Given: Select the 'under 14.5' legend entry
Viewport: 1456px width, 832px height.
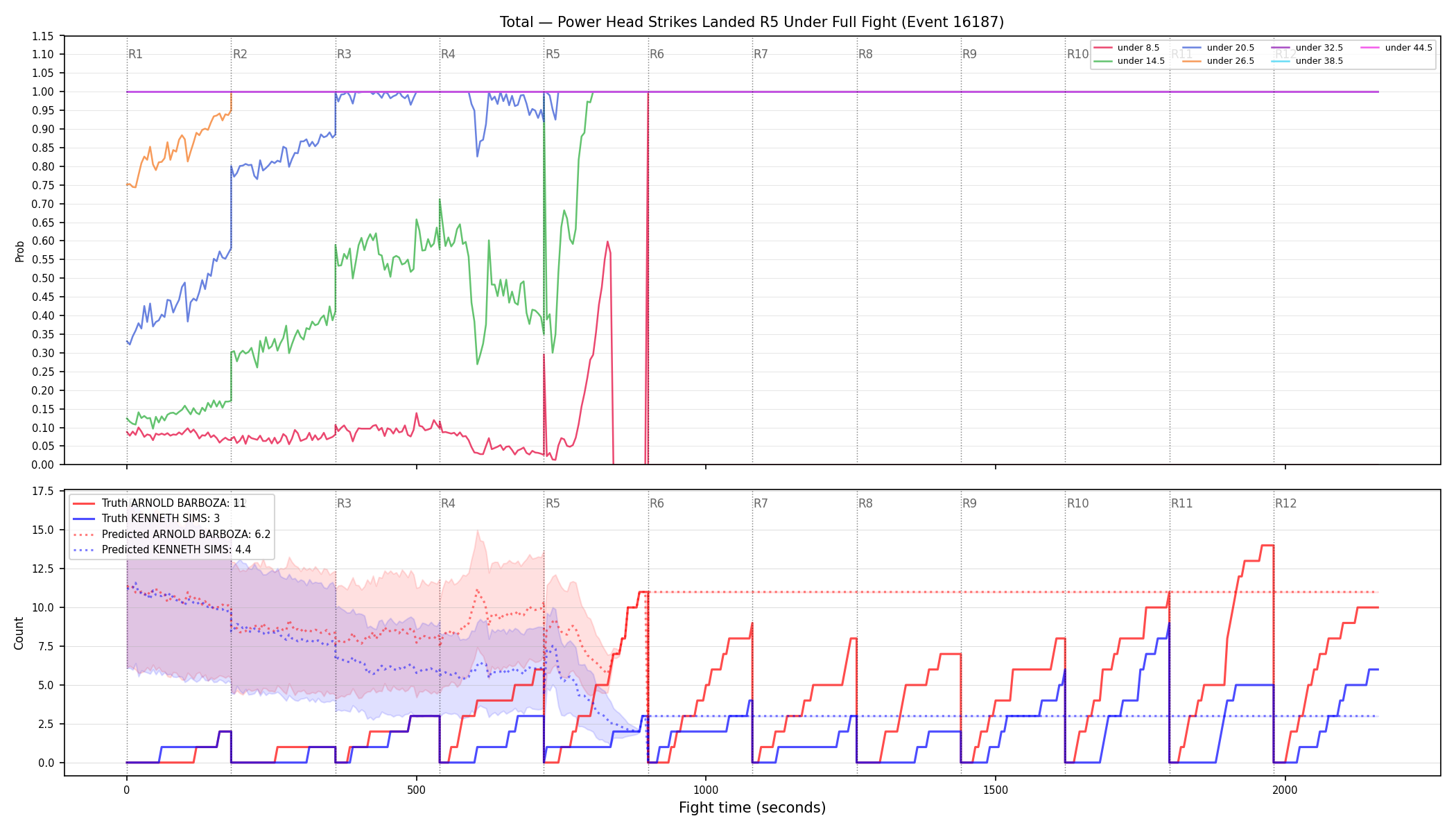Looking at the screenshot, I should point(1129,61).
